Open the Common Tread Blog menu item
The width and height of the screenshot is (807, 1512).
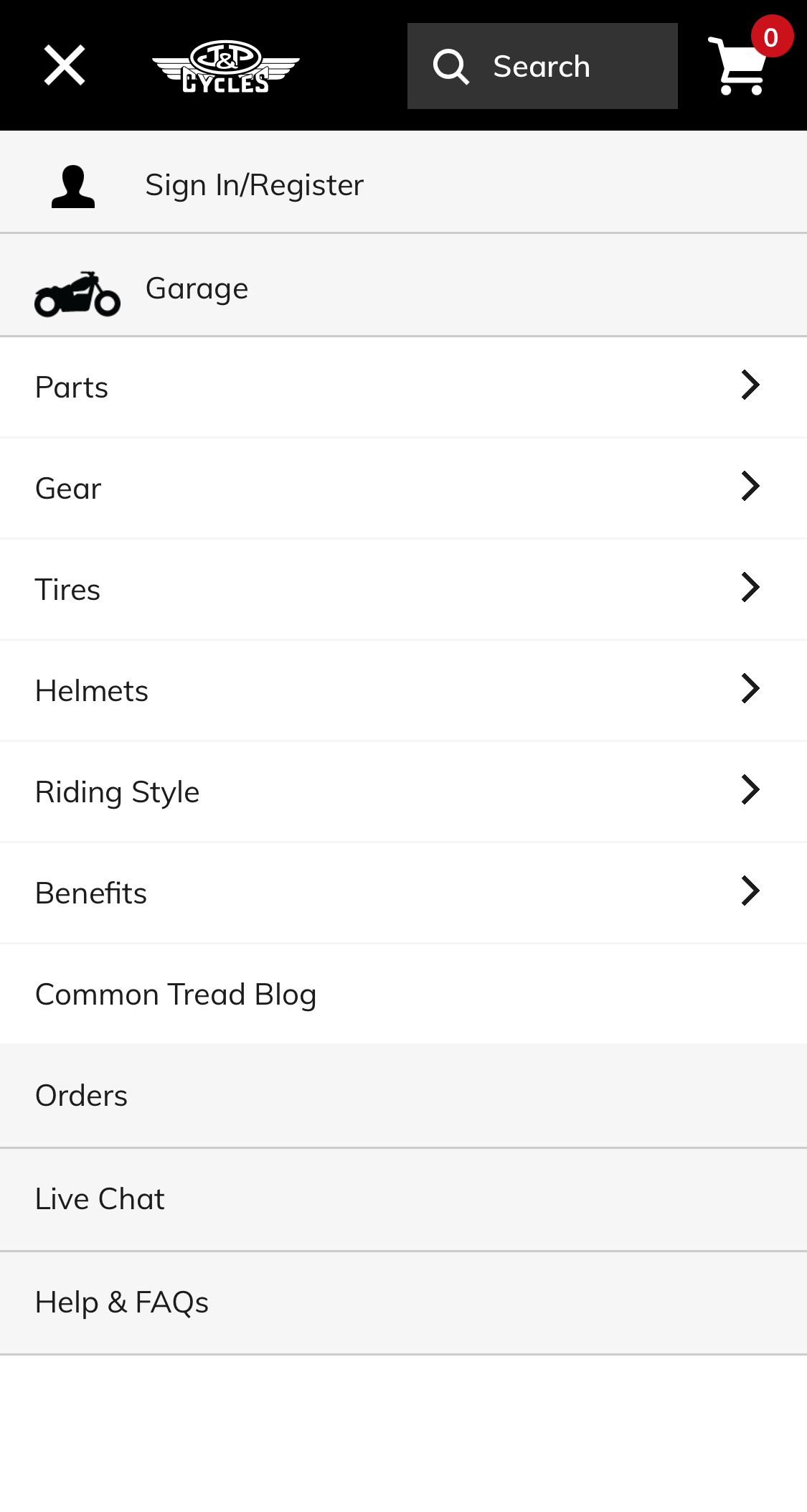point(176,995)
